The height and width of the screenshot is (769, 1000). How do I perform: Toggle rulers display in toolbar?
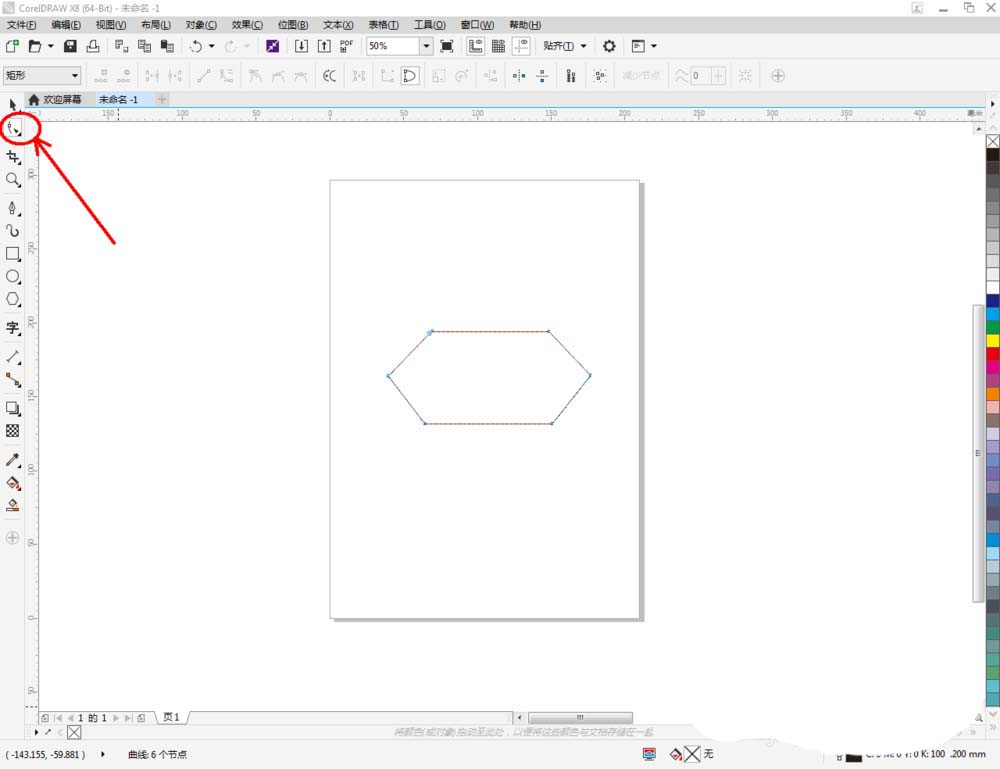pyautogui.click(x=475, y=46)
